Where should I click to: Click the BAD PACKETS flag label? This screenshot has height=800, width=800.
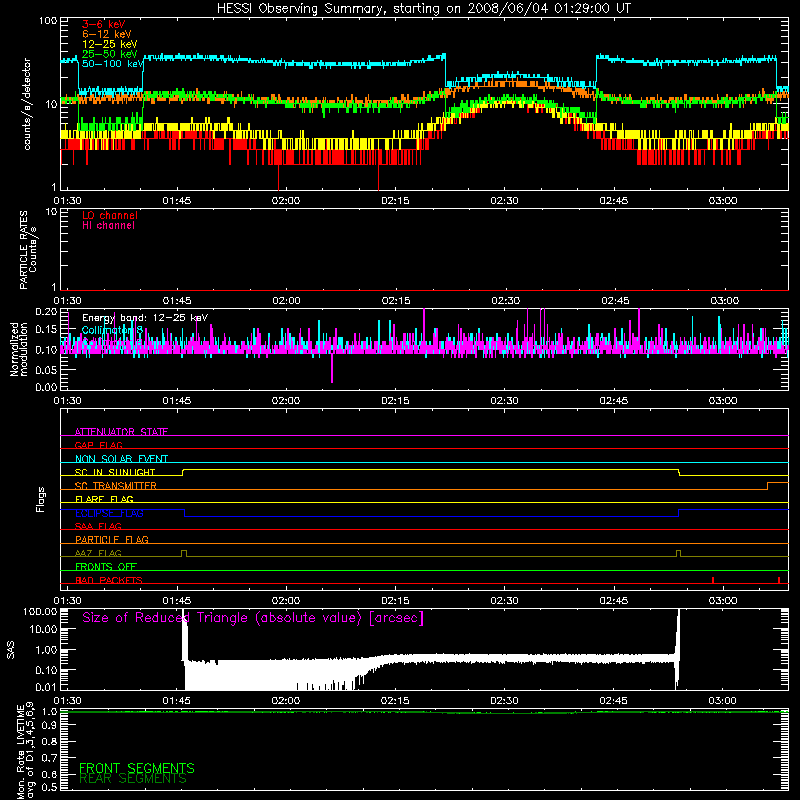coord(109,580)
